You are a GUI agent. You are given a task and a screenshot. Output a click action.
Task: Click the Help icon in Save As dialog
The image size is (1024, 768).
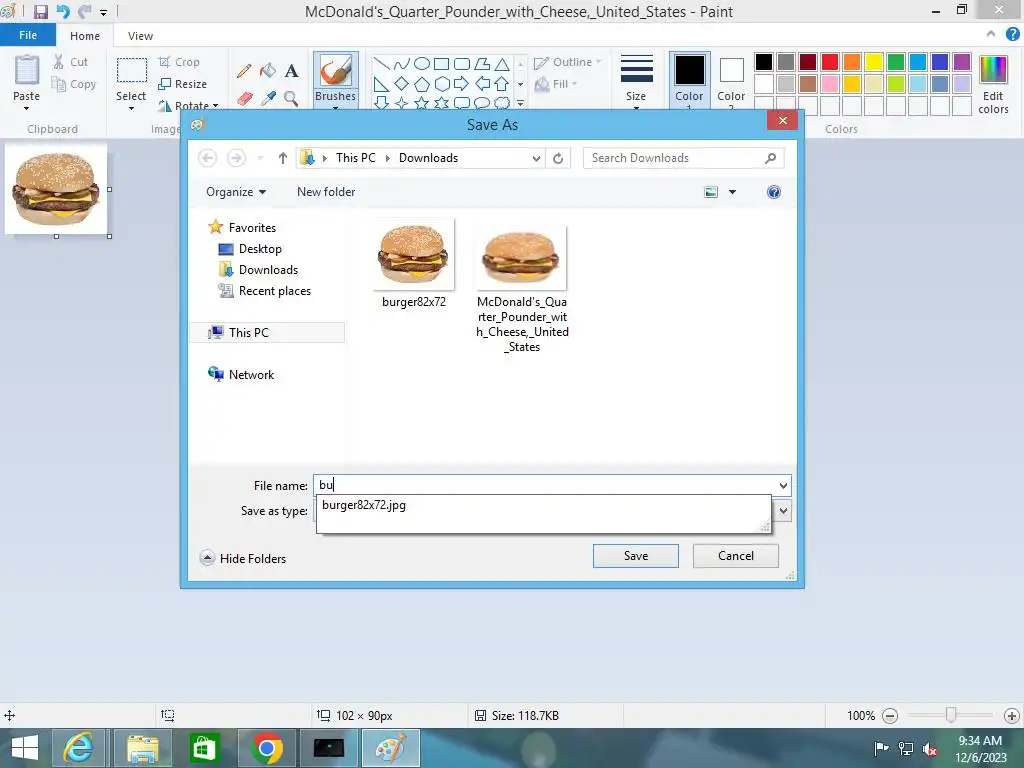pos(774,192)
